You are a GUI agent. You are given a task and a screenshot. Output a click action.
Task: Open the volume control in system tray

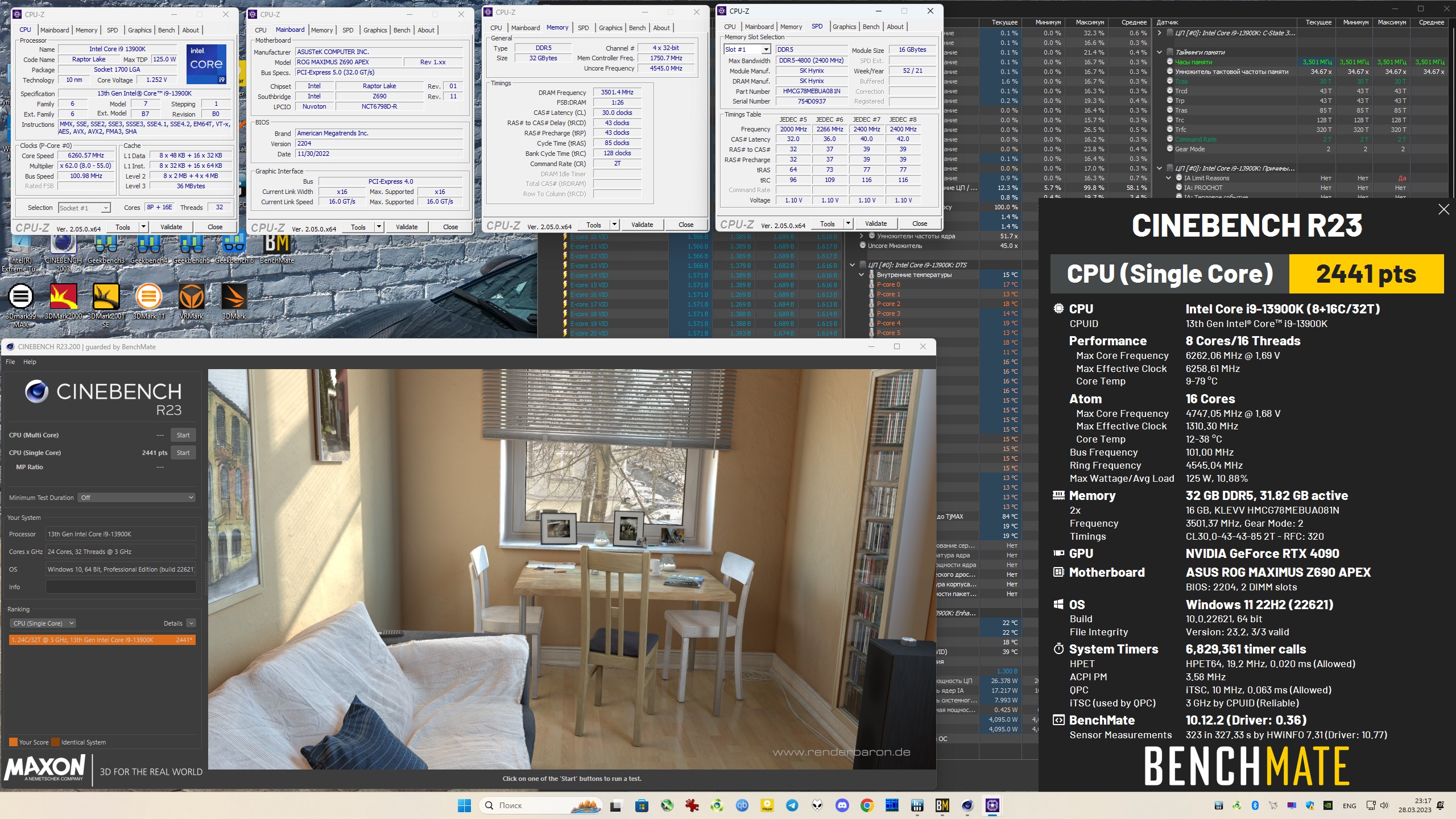pyautogui.click(x=1384, y=805)
